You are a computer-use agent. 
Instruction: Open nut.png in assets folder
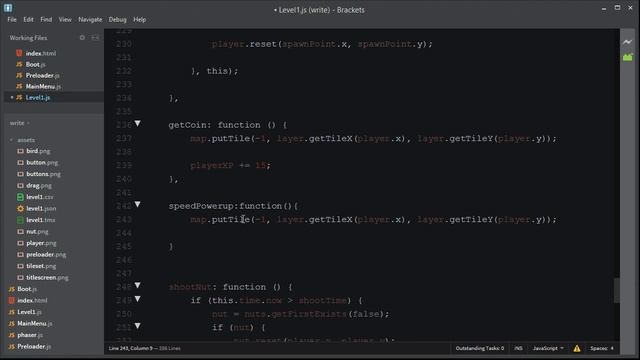click(37, 231)
